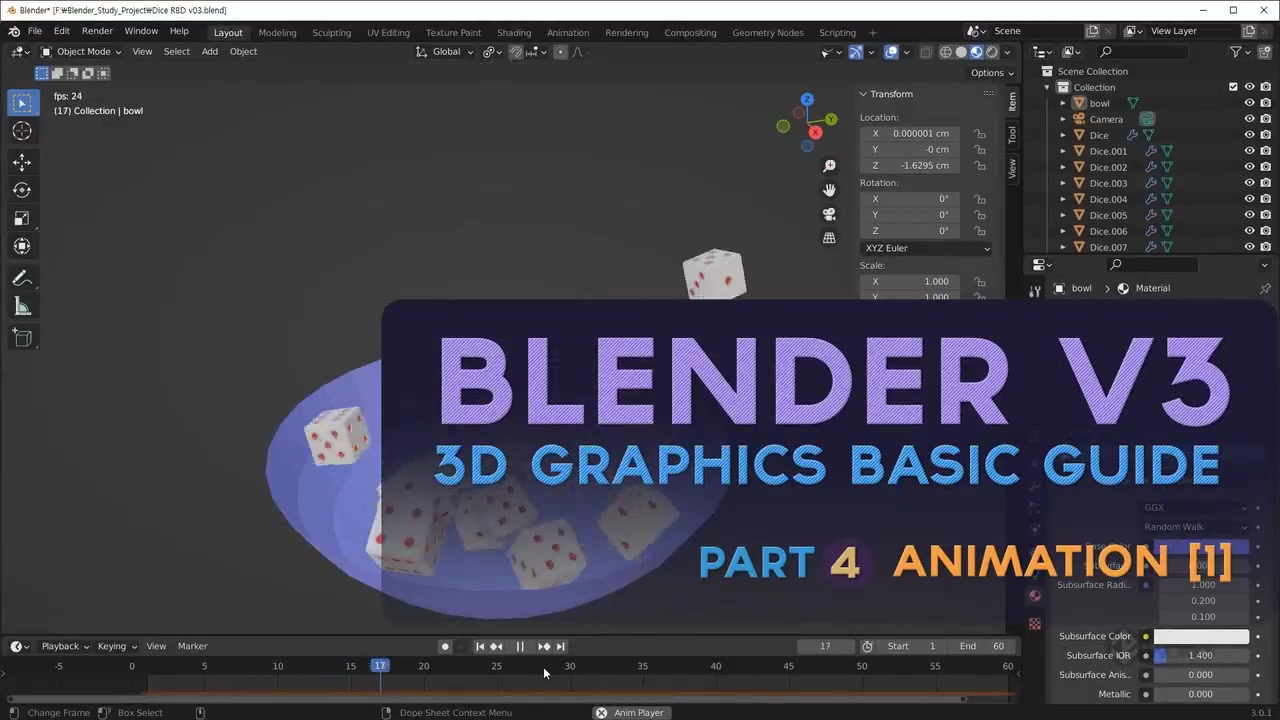This screenshot has width=1280, height=720.
Task: Select the Cursor tool in toolbar
Action: point(22,131)
